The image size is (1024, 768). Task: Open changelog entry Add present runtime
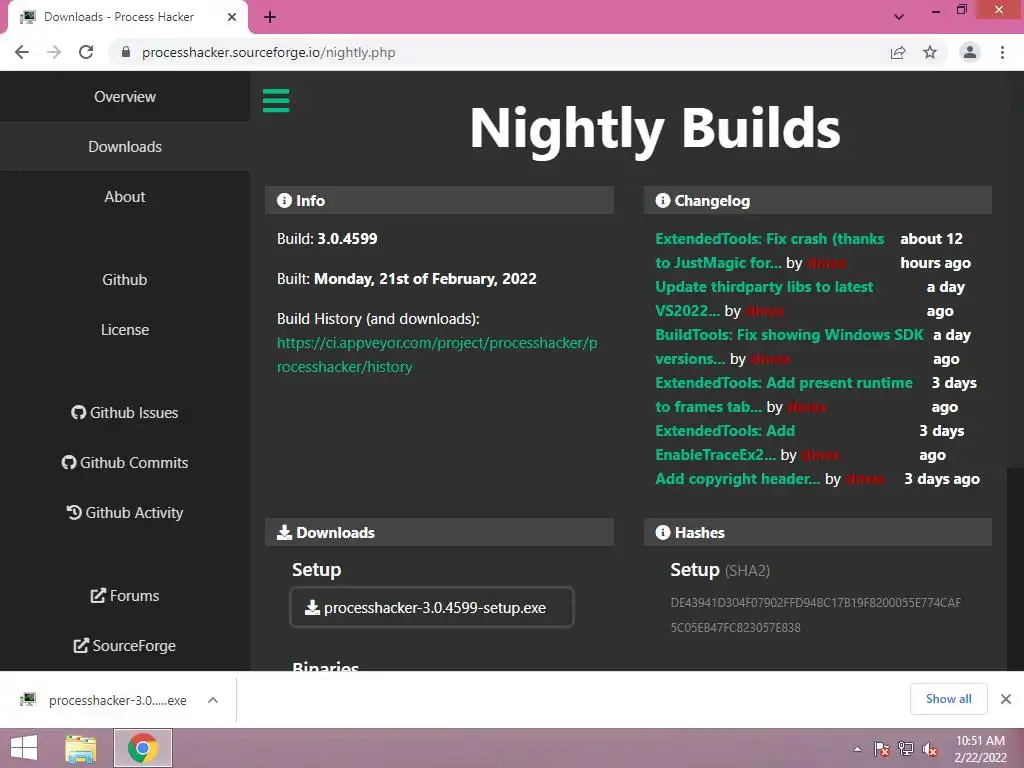(x=784, y=394)
